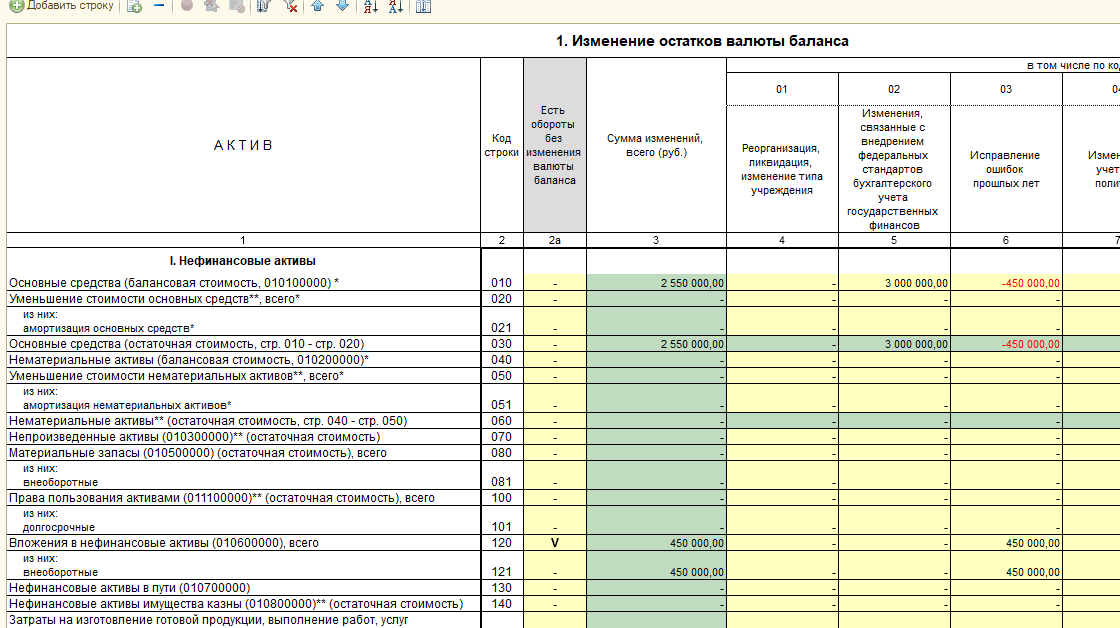
Task: Toggle turnover flag cell for row 080
Action: (x=555, y=453)
